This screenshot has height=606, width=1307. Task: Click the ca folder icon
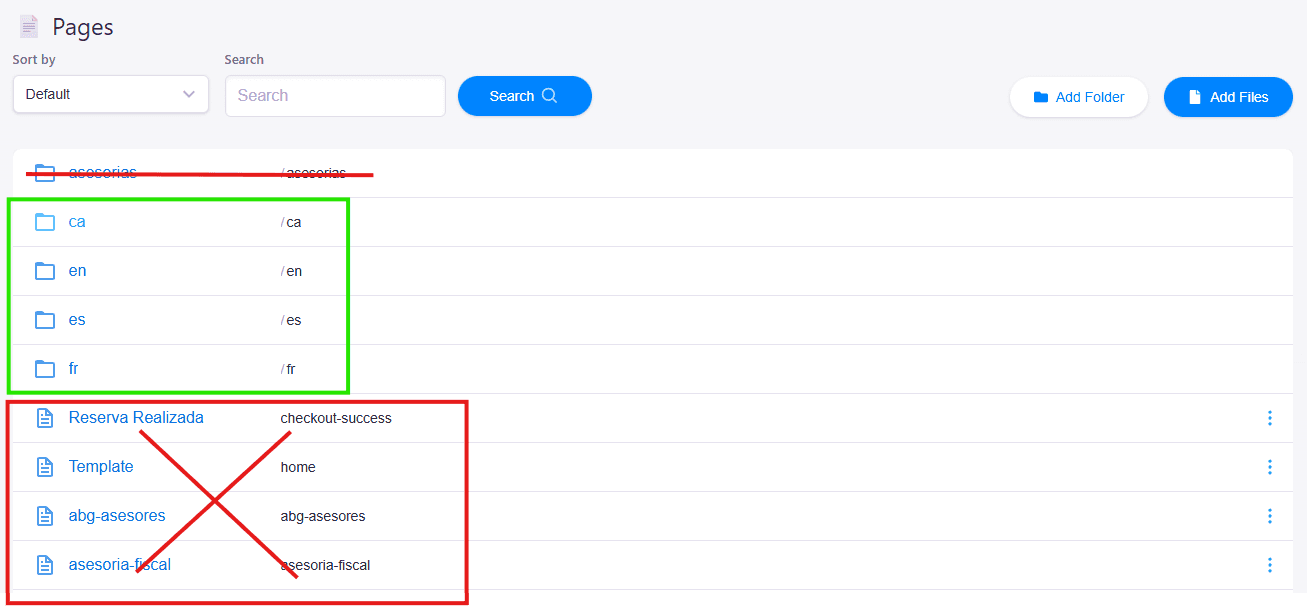(45, 222)
